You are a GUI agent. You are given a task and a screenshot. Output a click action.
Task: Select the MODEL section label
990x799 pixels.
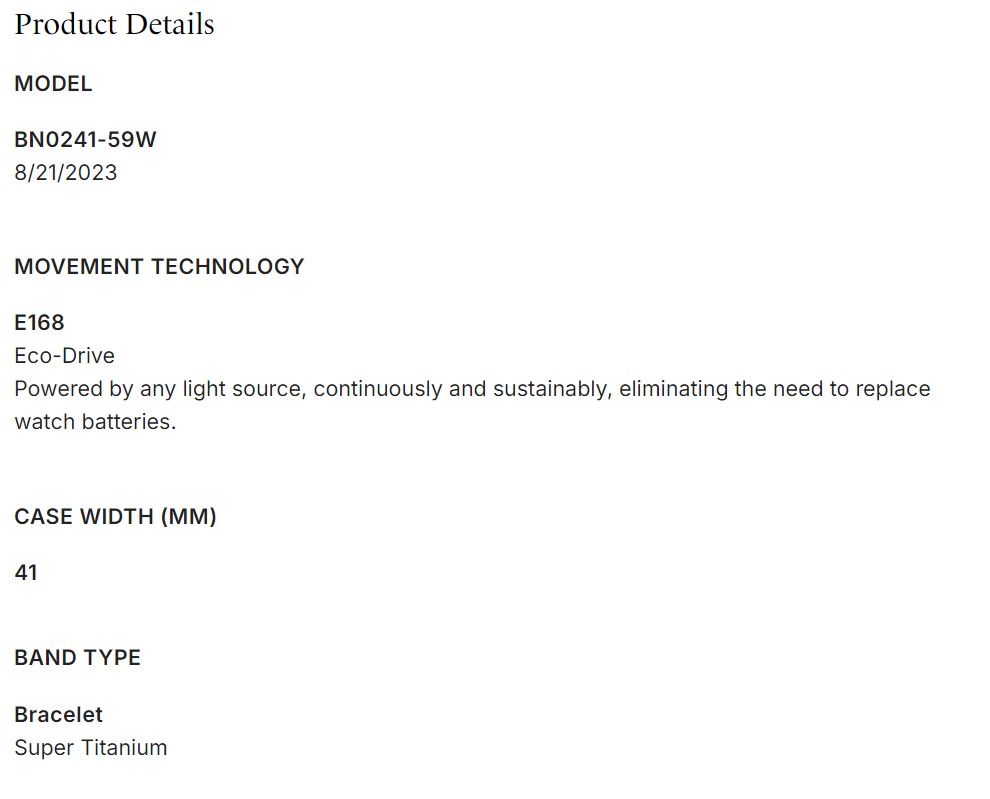(53, 84)
